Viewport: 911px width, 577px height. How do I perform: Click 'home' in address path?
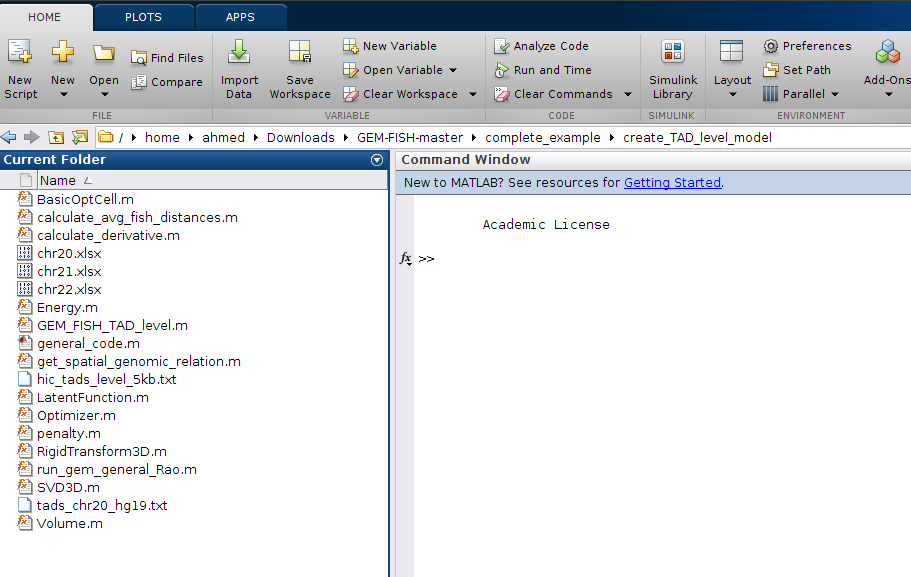tap(162, 138)
